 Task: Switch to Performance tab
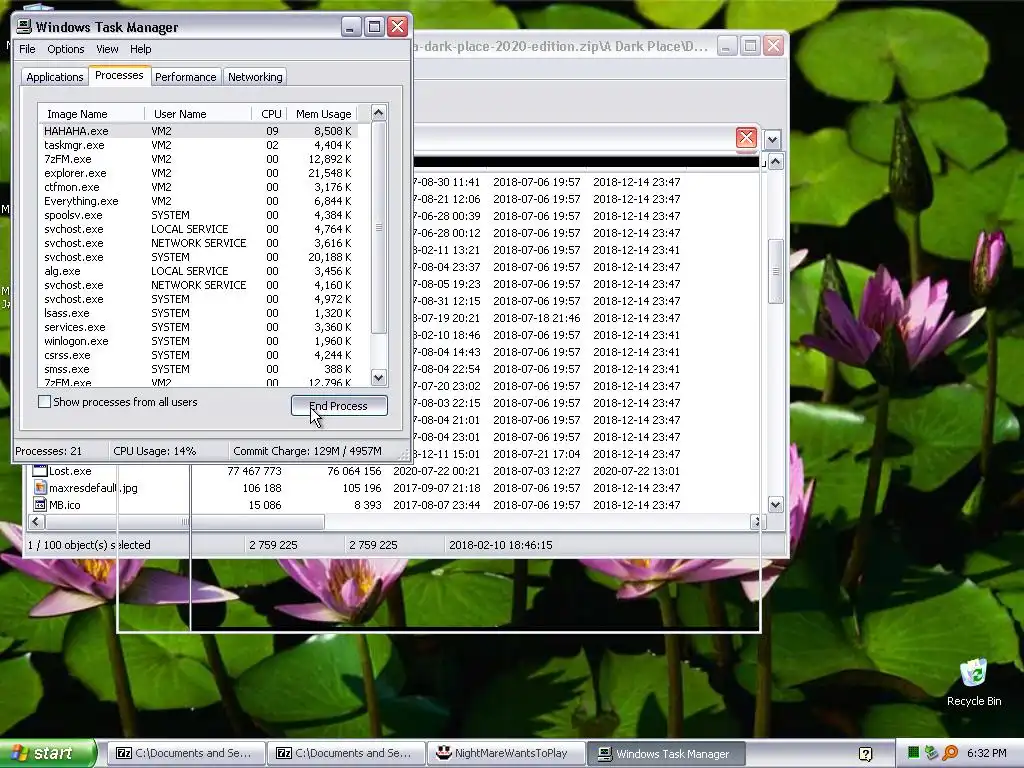coord(185,77)
